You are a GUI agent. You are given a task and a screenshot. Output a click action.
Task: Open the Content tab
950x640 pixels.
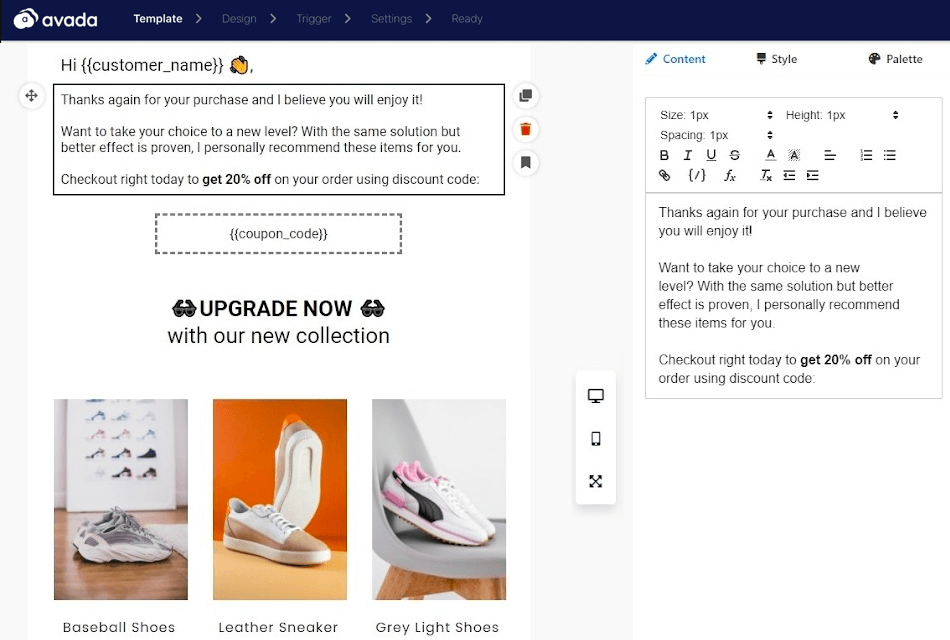[x=676, y=59]
